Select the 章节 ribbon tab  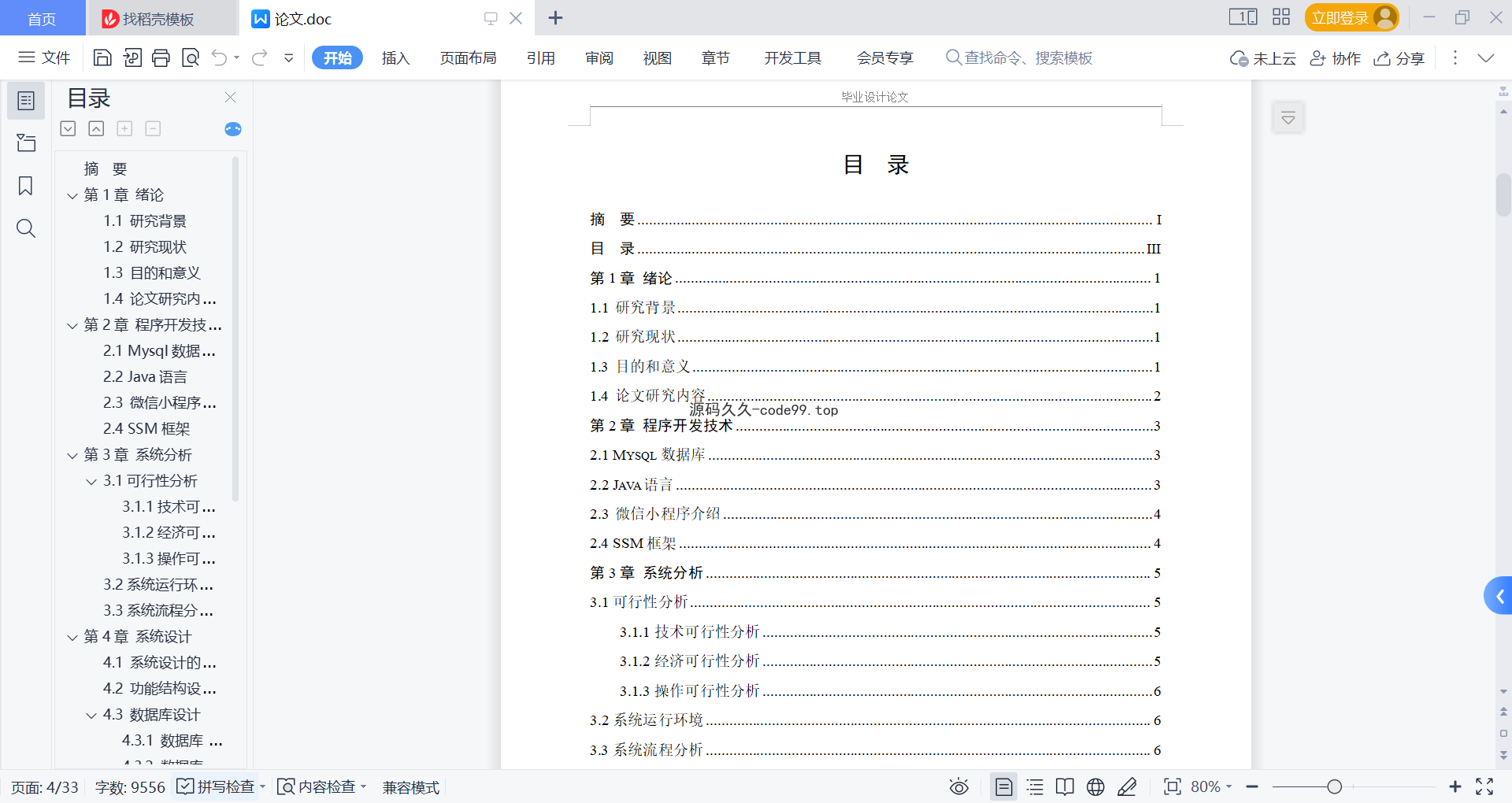click(x=716, y=57)
